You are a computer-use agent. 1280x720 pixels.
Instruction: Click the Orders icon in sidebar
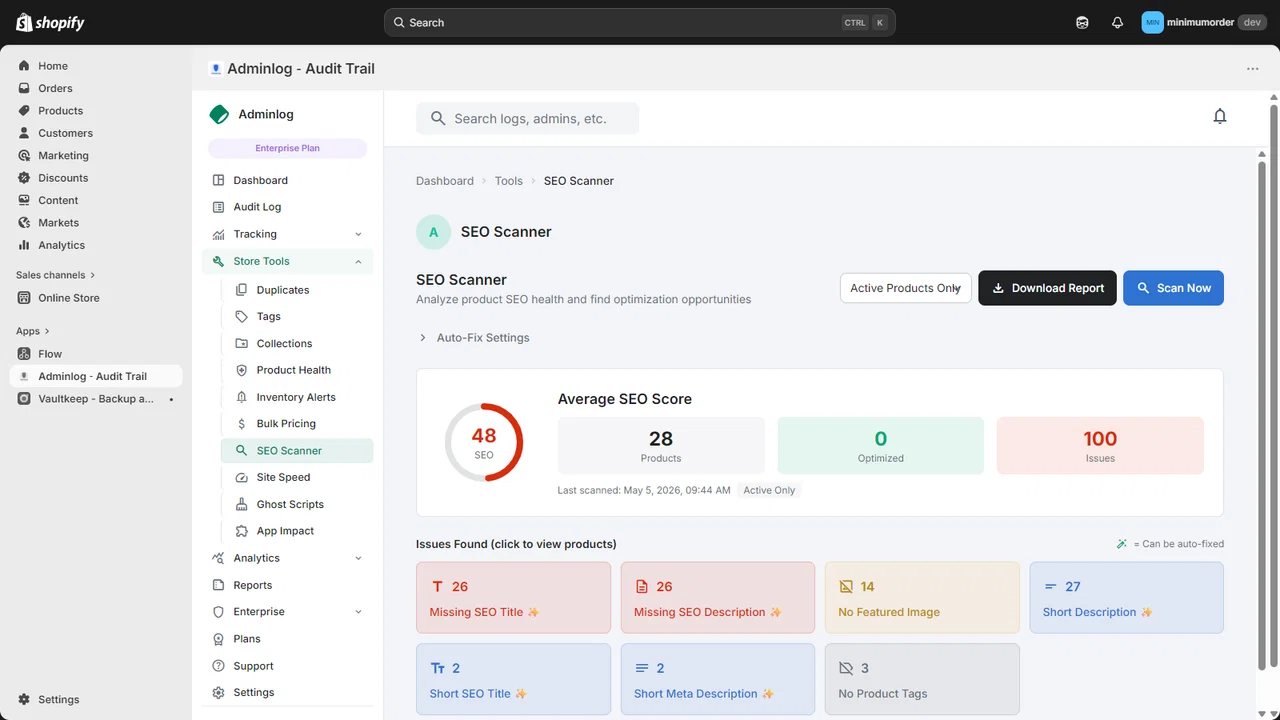point(24,88)
